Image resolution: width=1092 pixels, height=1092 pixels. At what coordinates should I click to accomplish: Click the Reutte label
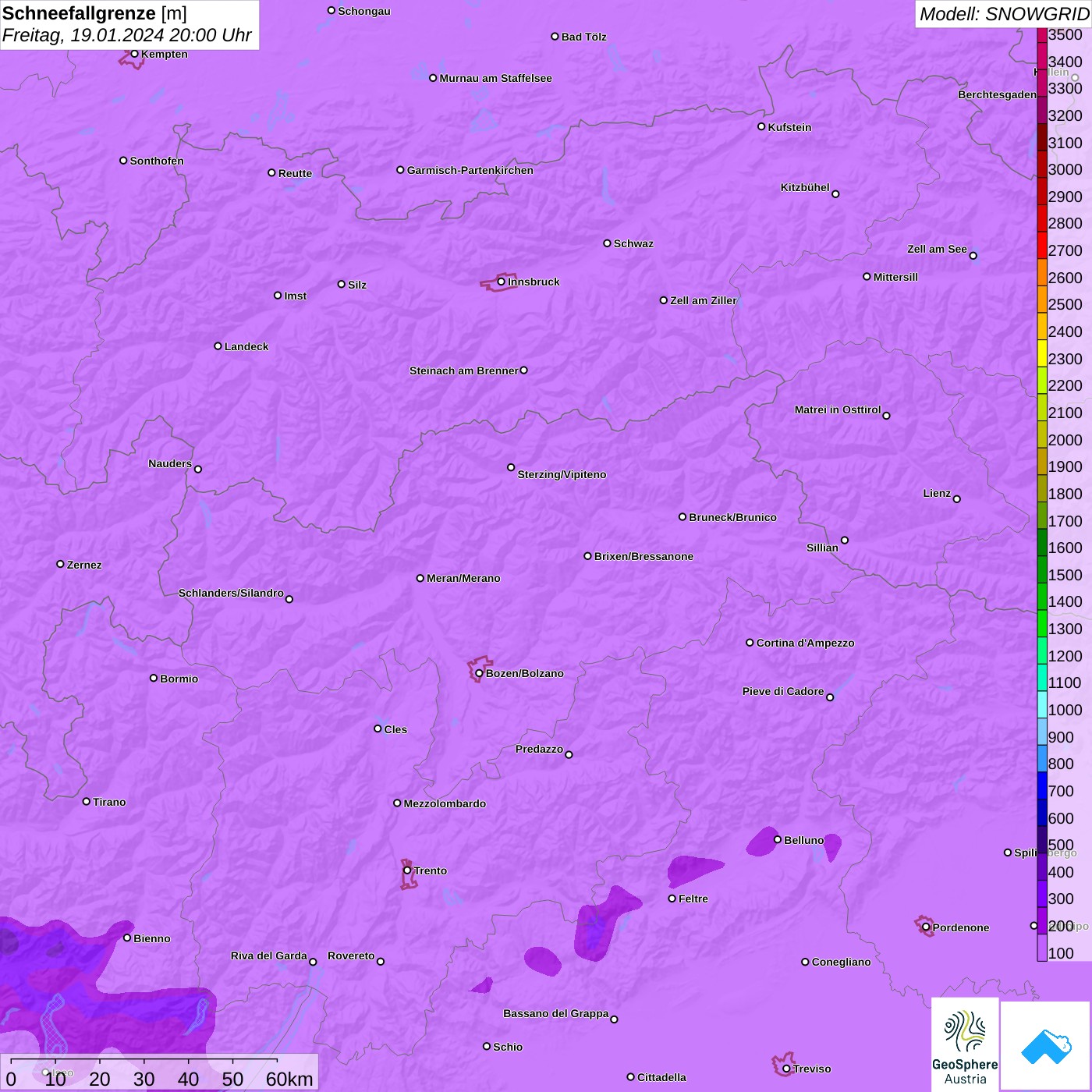pyautogui.click(x=295, y=173)
